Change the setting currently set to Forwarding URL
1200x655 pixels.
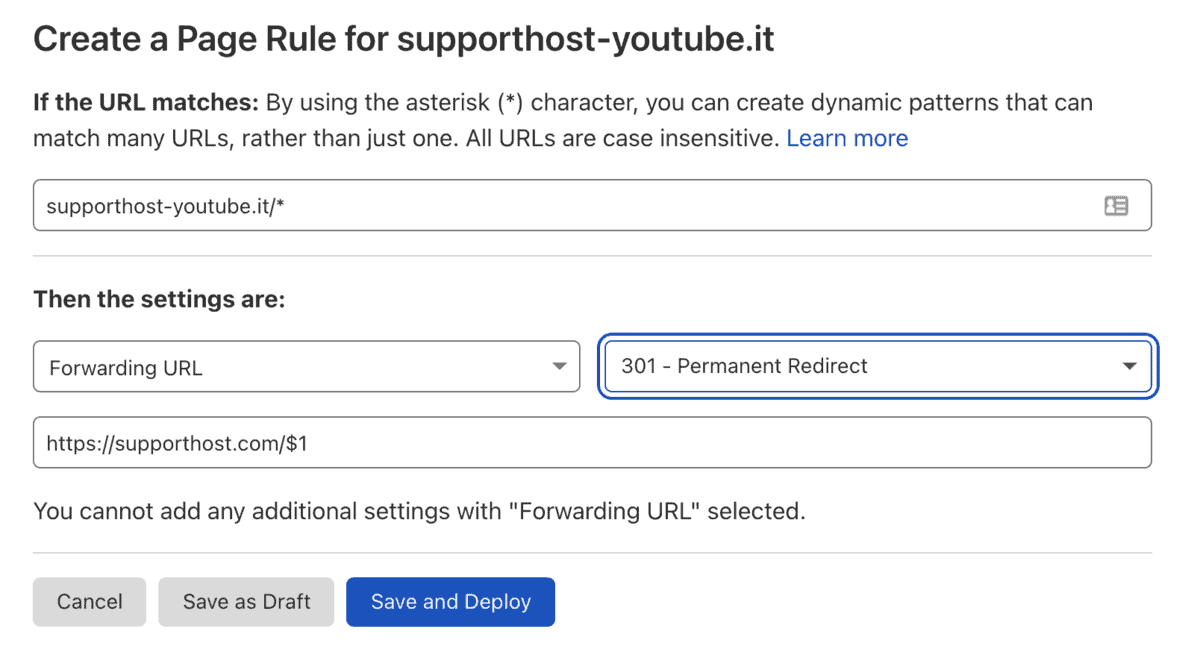307,366
